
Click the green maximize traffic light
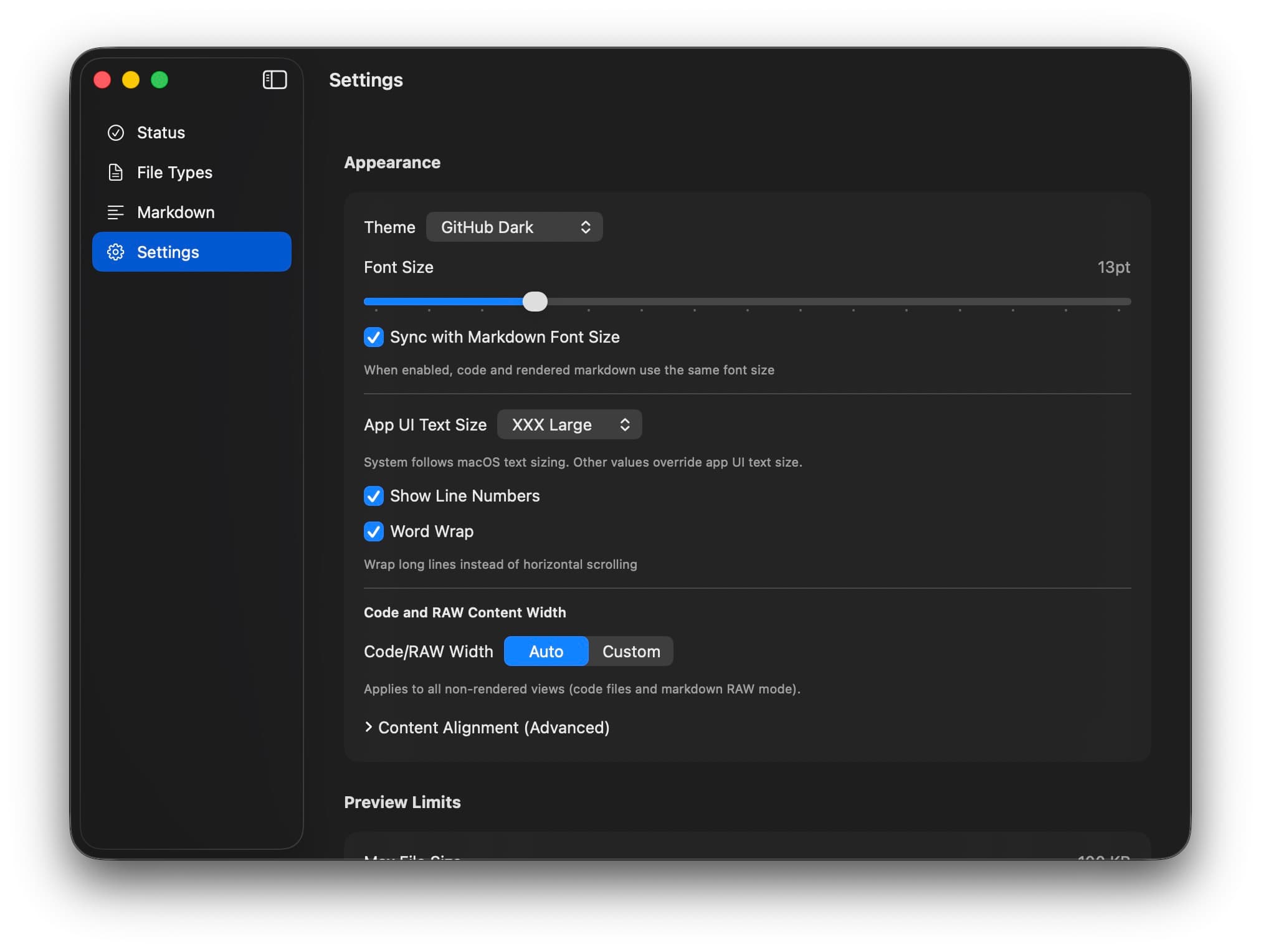click(x=159, y=80)
